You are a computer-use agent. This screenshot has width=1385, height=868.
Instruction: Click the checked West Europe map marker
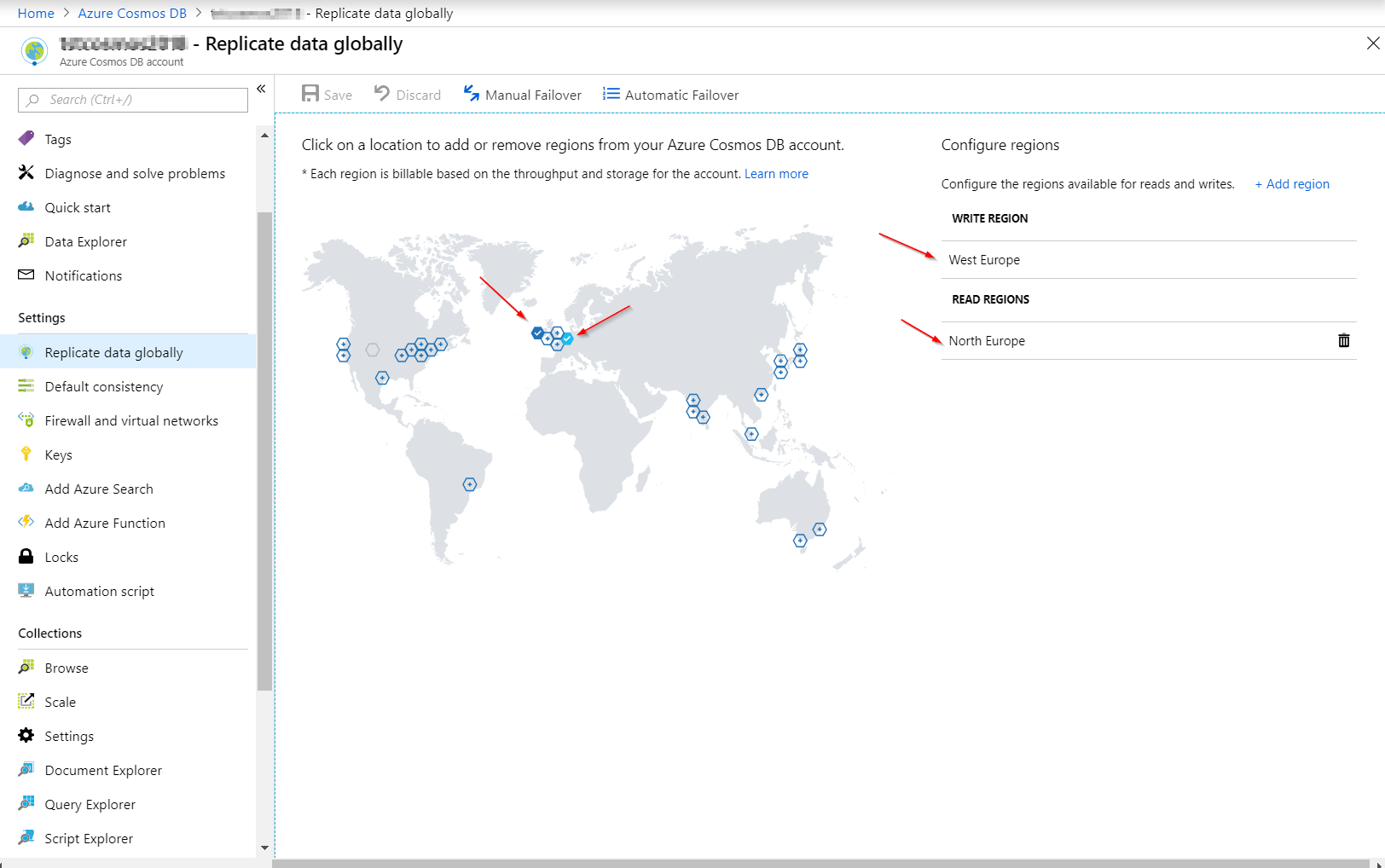(x=567, y=339)
